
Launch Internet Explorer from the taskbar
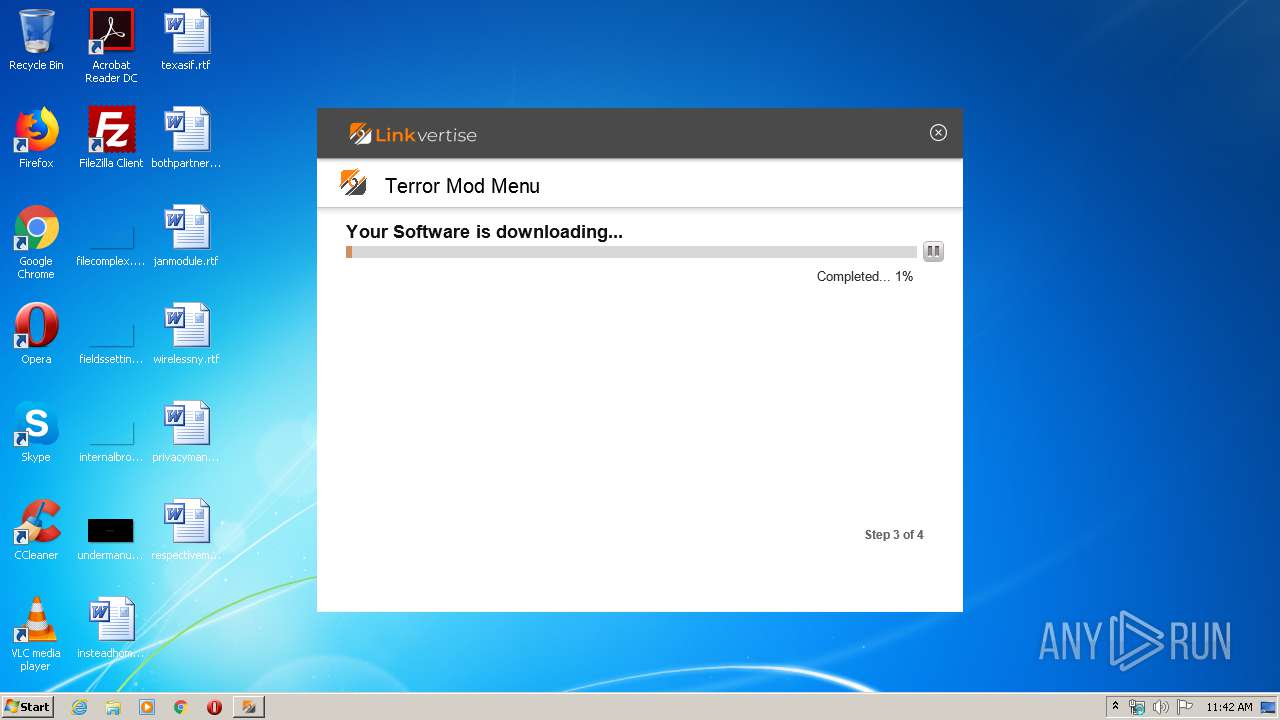[80, 707]
